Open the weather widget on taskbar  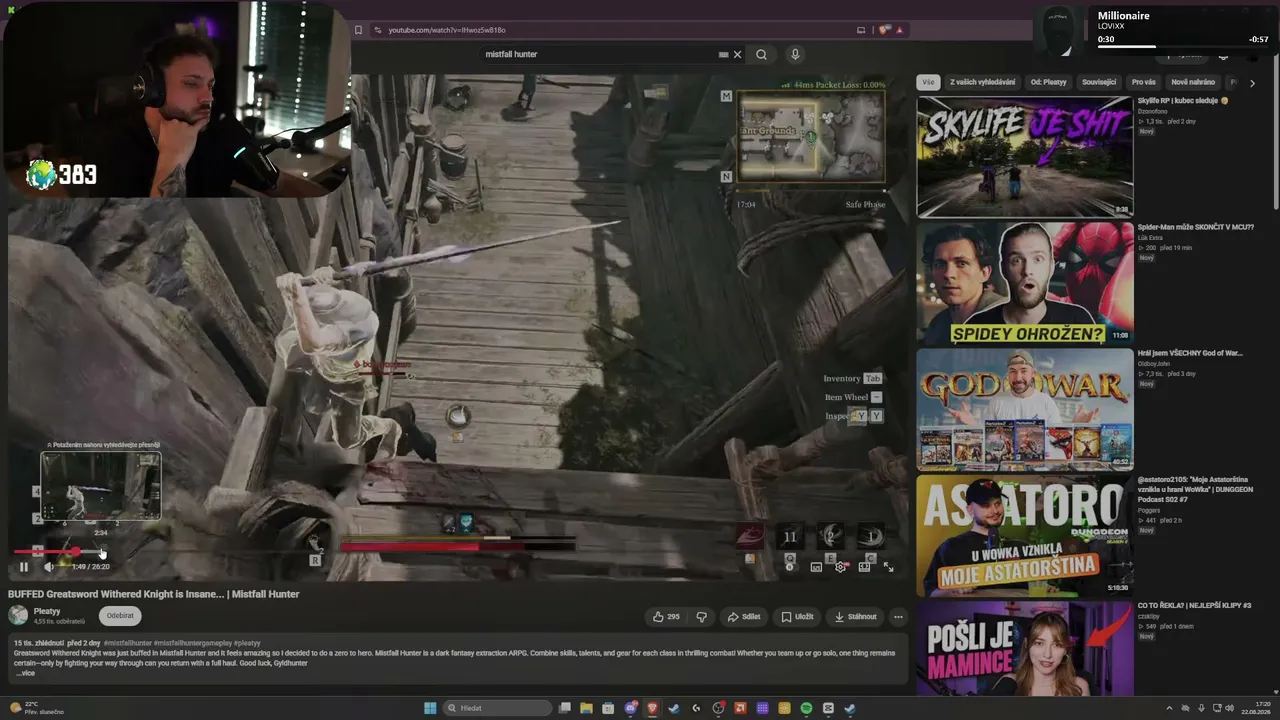tap(36, 708)
